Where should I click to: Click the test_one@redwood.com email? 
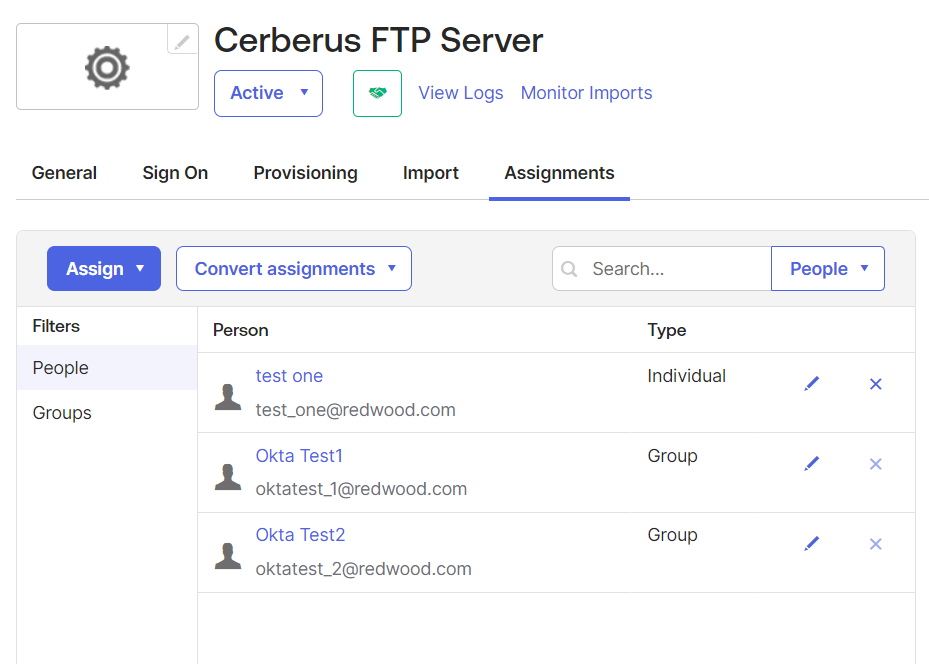[355, 410]
